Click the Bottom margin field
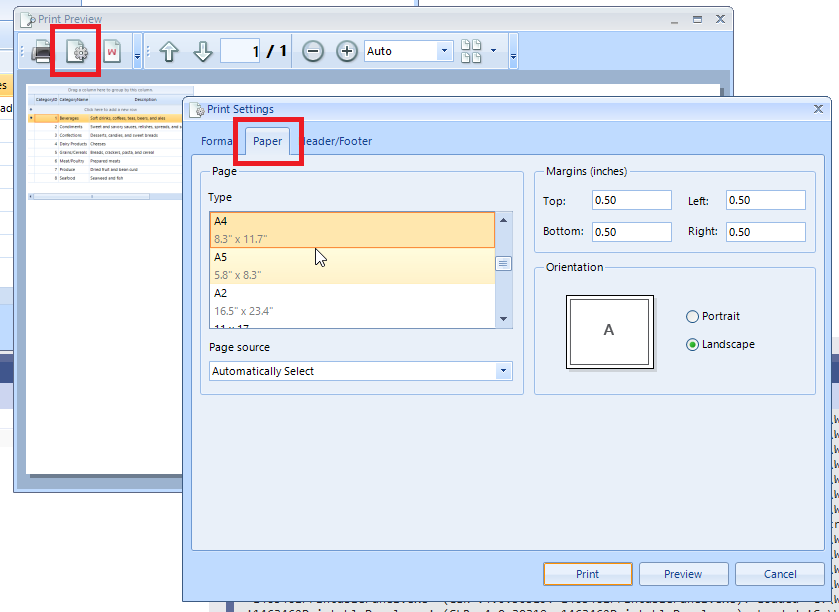Screen dimensions: 839x612 tap(631, 232)
